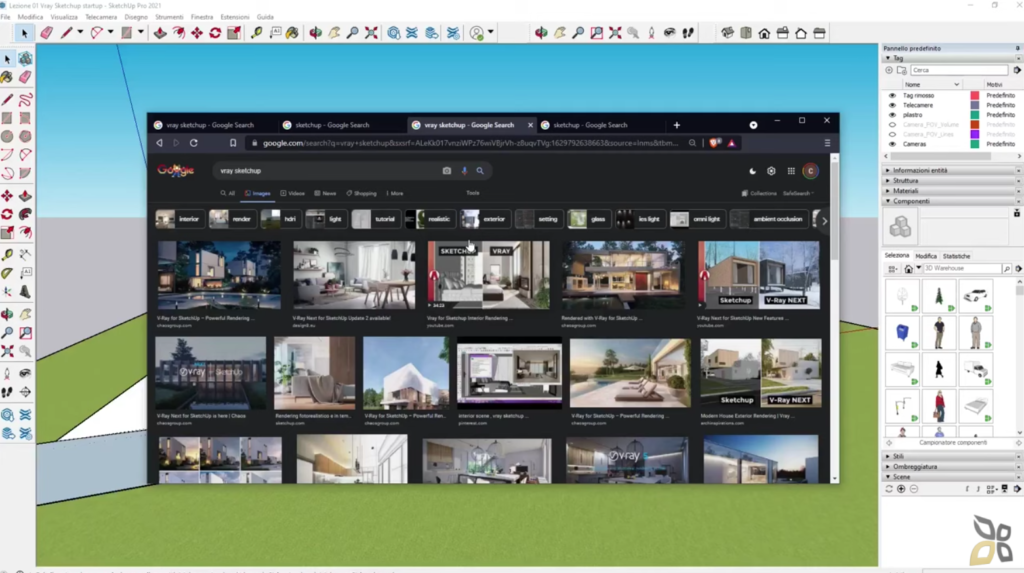Image resolution: width=1024 pixels, height=573 pixels.
Task: Click the camera search-by-image icon
Action: point(447,171)
